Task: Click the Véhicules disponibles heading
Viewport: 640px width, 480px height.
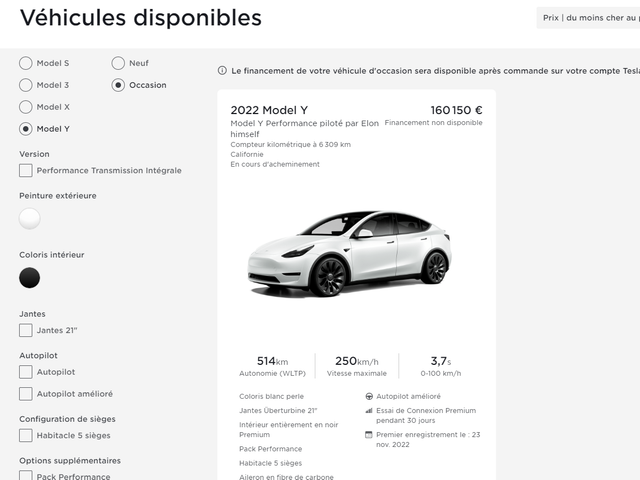Action: pyautogui.click(x=141, y=18)
